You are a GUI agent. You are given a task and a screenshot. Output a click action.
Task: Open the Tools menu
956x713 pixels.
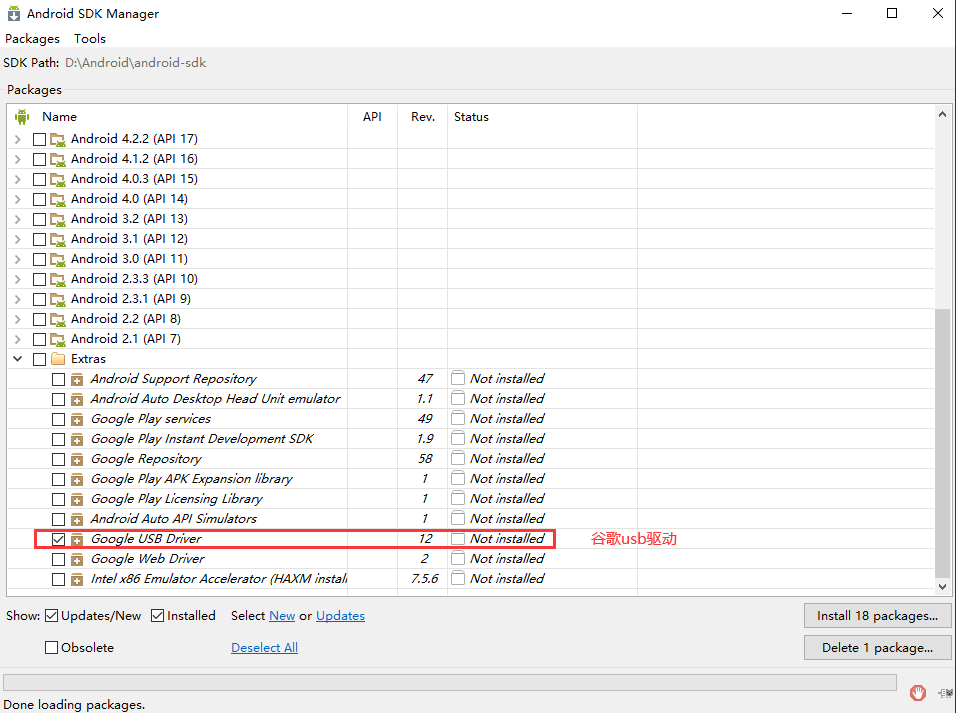[x=90, y=38]
